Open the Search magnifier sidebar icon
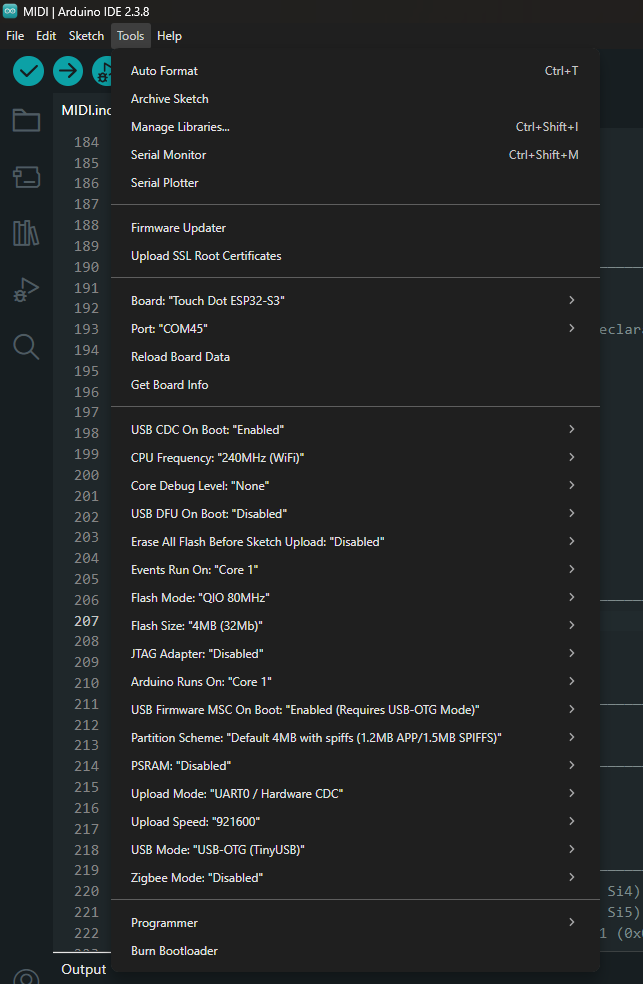Screen dimensions: 643x984 point(26,346)
